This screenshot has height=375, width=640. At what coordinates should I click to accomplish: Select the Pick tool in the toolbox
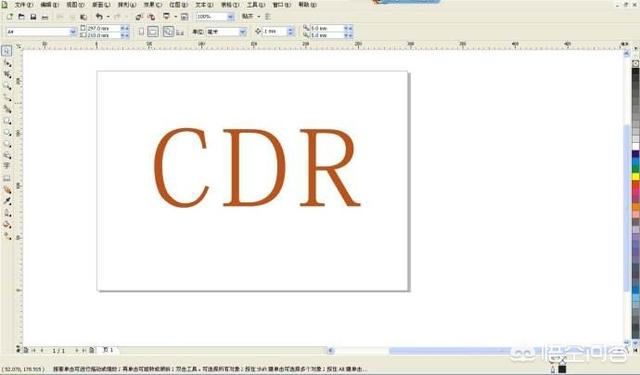tap(7, 51)
